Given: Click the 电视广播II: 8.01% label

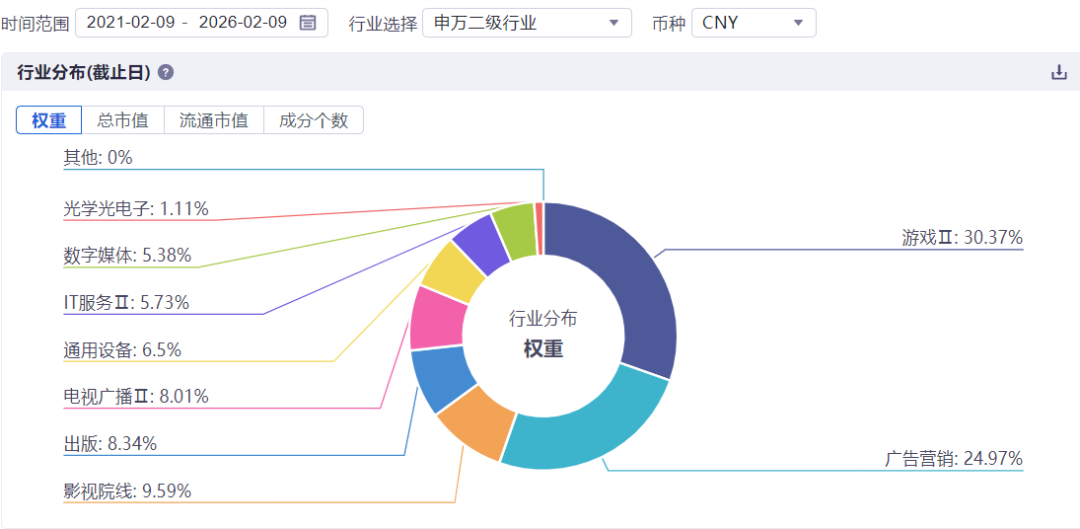Looking at the screenshot, I should pyautogui.click(x=136, y=397).
